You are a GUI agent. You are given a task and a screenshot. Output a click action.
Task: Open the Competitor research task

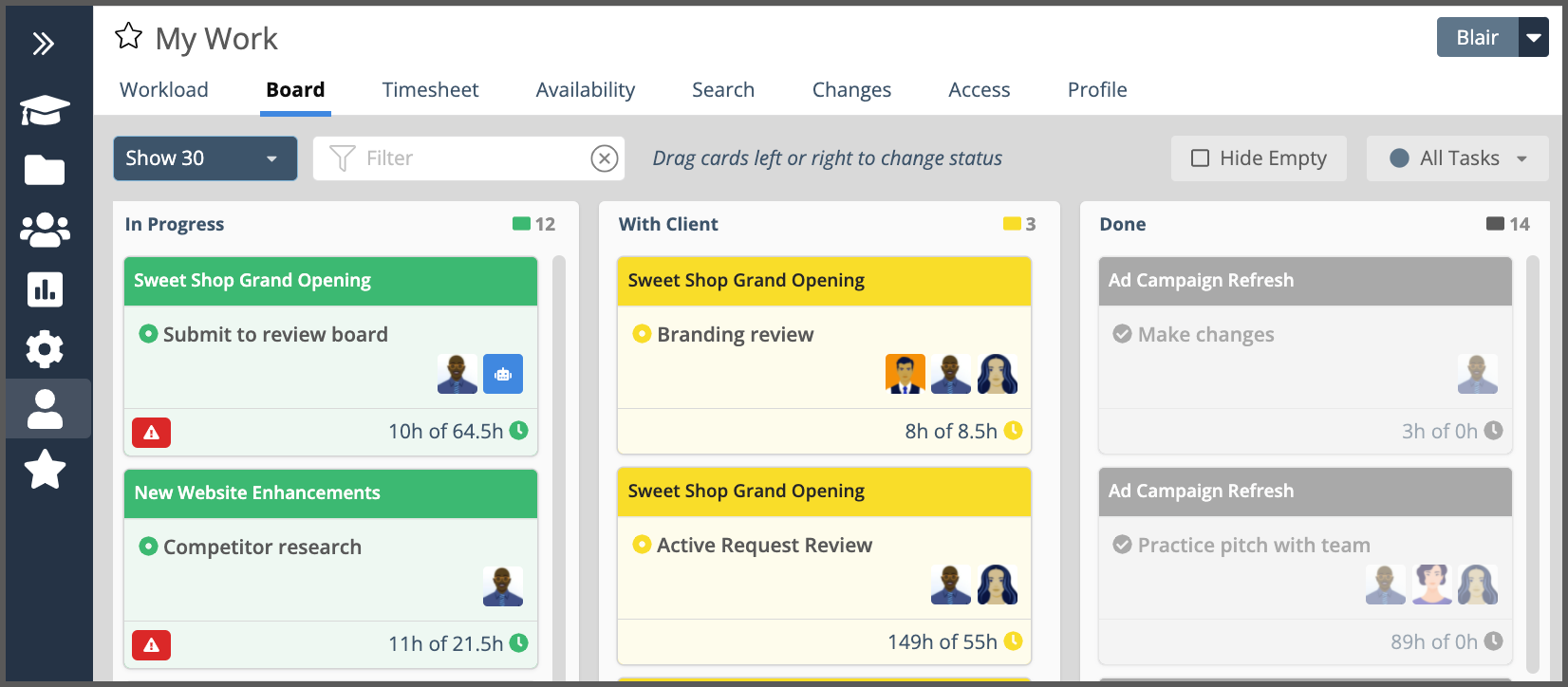262,547
